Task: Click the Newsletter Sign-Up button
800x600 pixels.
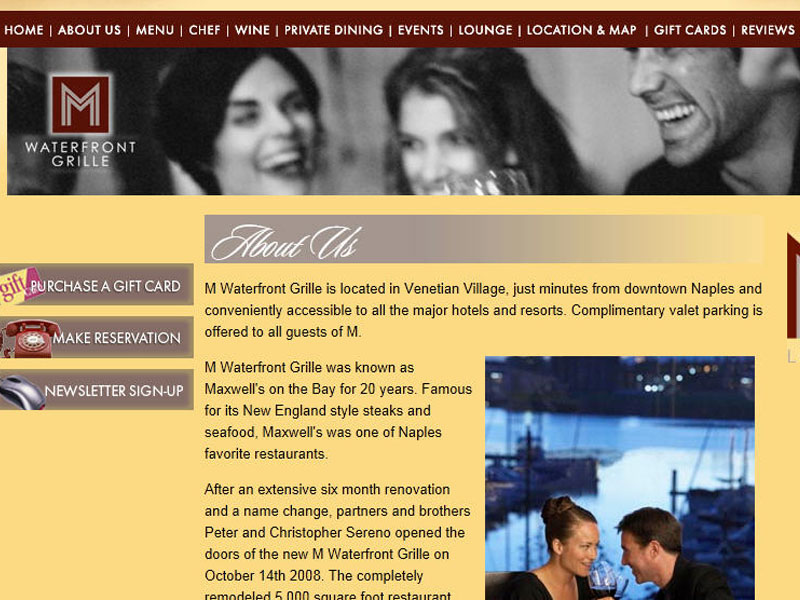Action: tap(96, 390)
